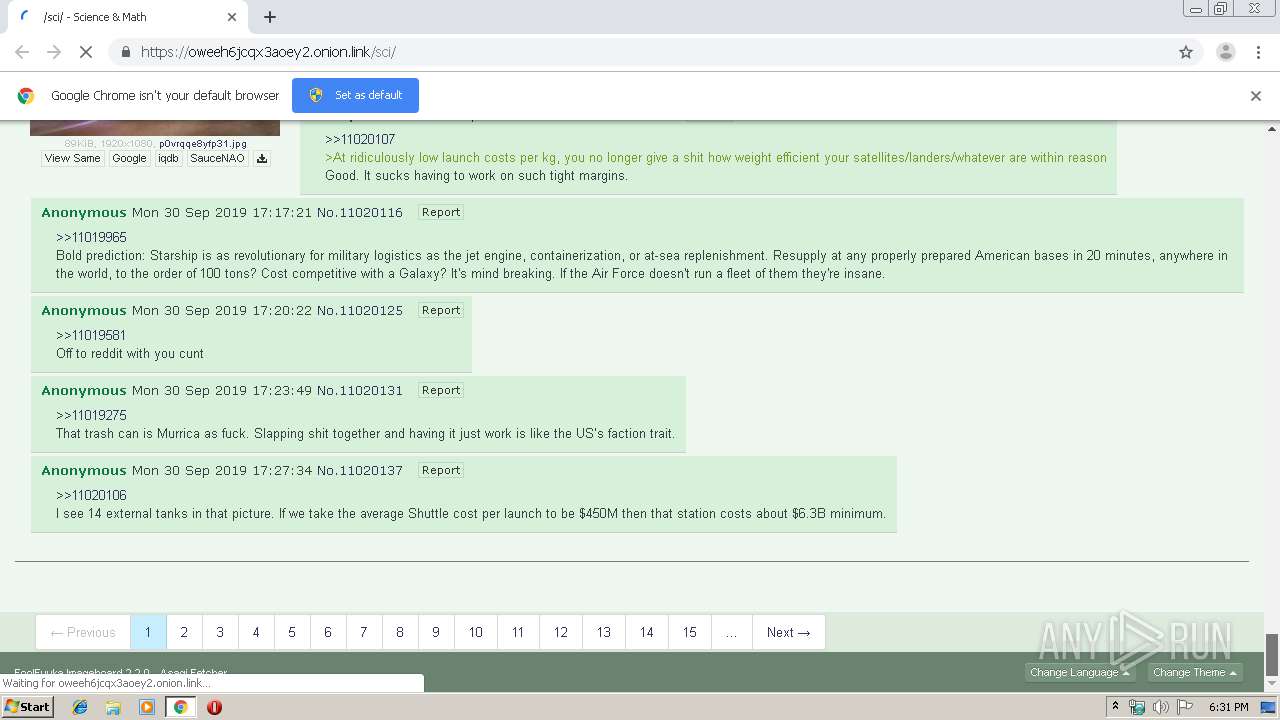Go to pagination page 4
The height and width of the screenshot is (720, 1280).
coord(256,632)
